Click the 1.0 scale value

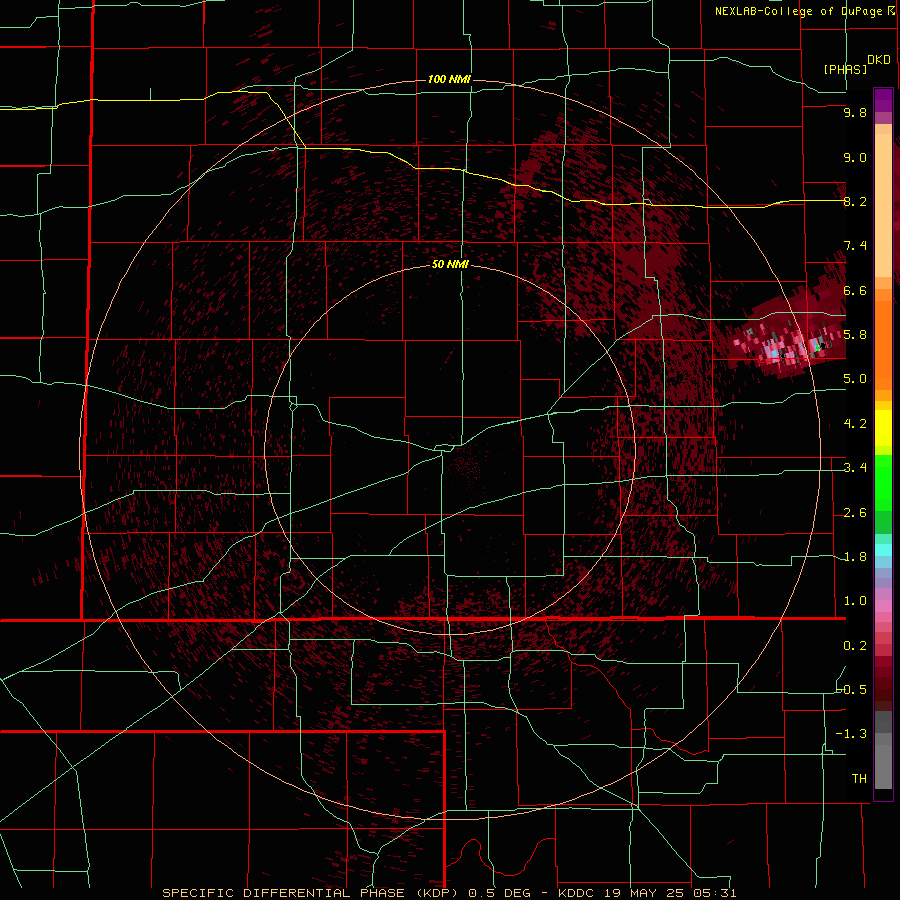855,601
